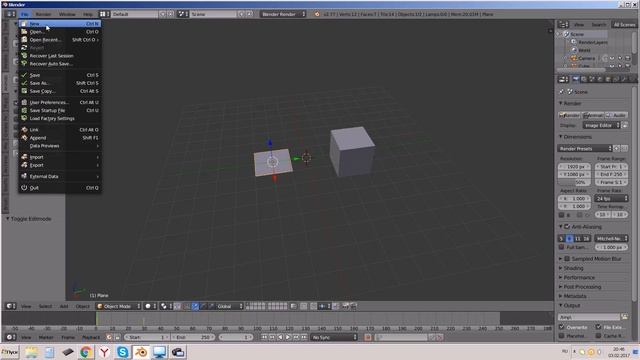Toggle the File Extensions checkbox
The height and width of the screenshot is (360, 640).
coord(598,327)
